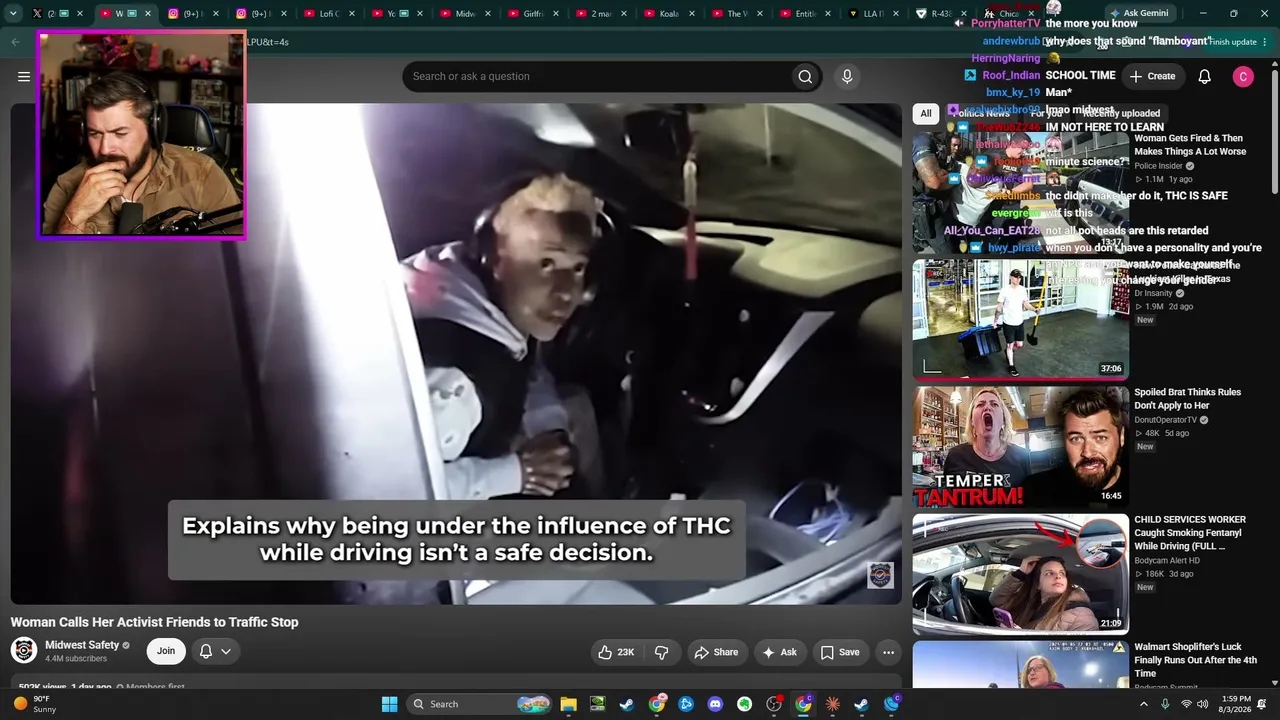
Task: Click the Bodycam Alert HD channel name
Action: point(1167,560)
